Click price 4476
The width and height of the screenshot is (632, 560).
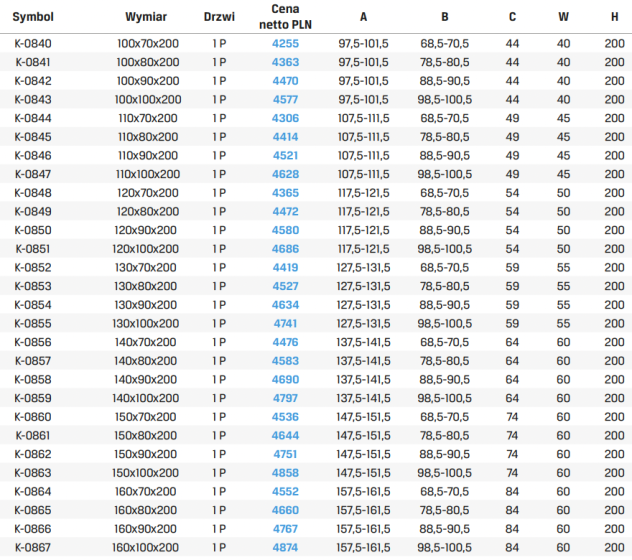pos(285,342)
